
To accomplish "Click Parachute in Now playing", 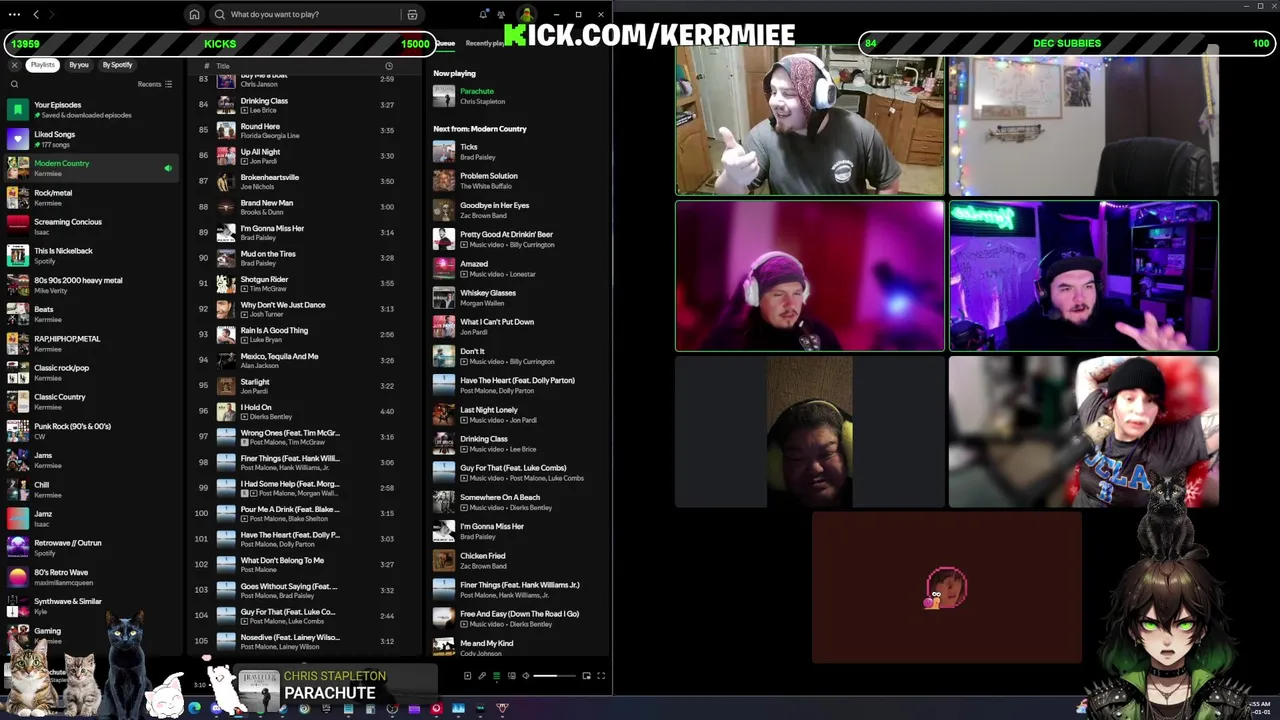I will coord(477,91).
